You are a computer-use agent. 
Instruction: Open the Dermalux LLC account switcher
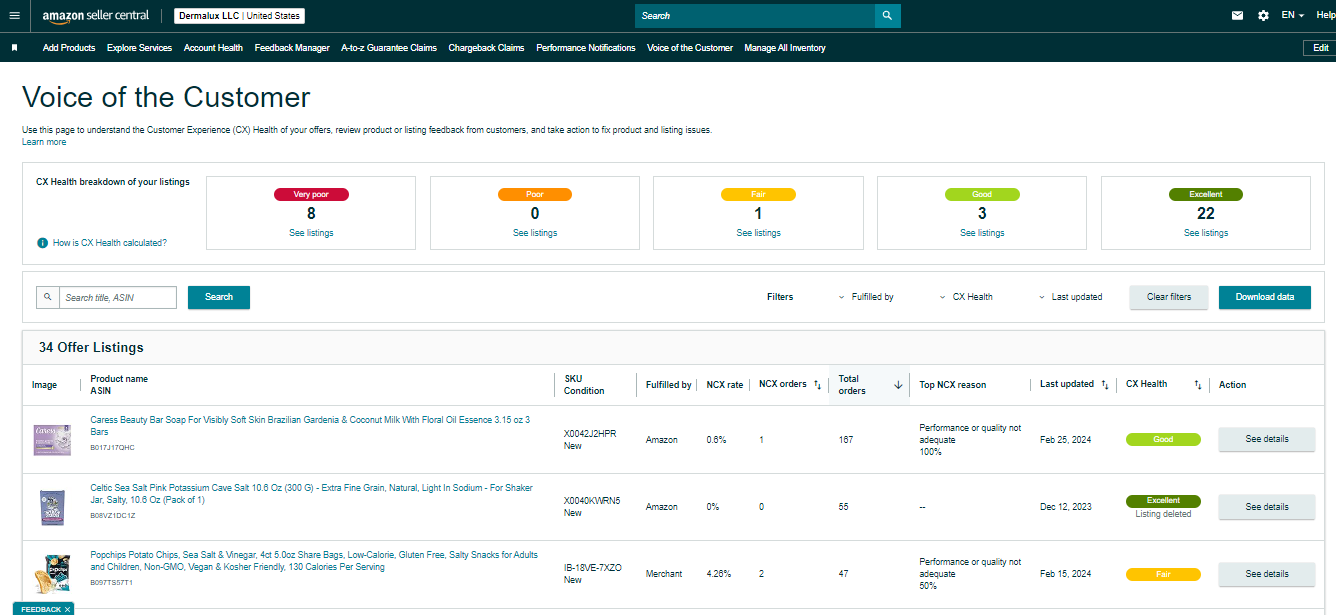239,16
